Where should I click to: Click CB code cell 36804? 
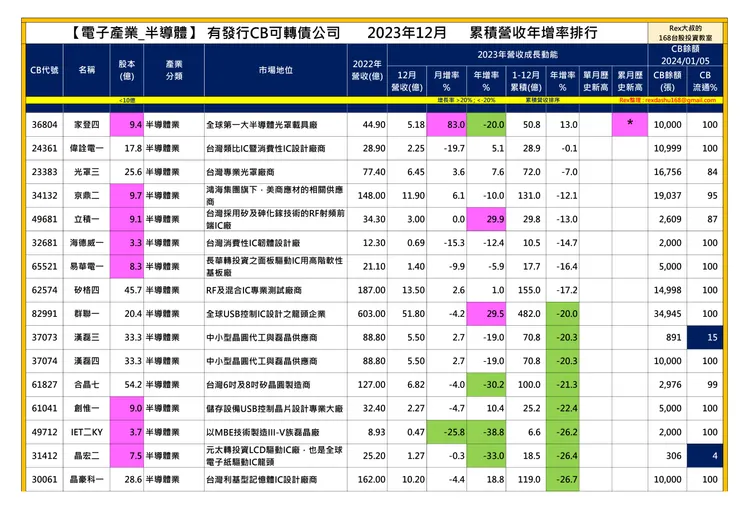44,125
